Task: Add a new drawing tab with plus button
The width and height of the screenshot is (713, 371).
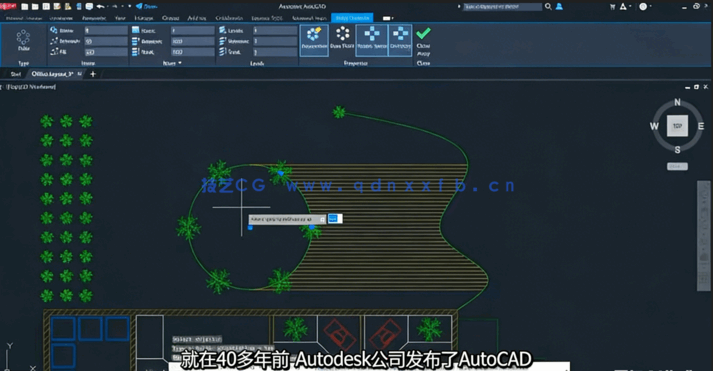Action: click(93, 74)
